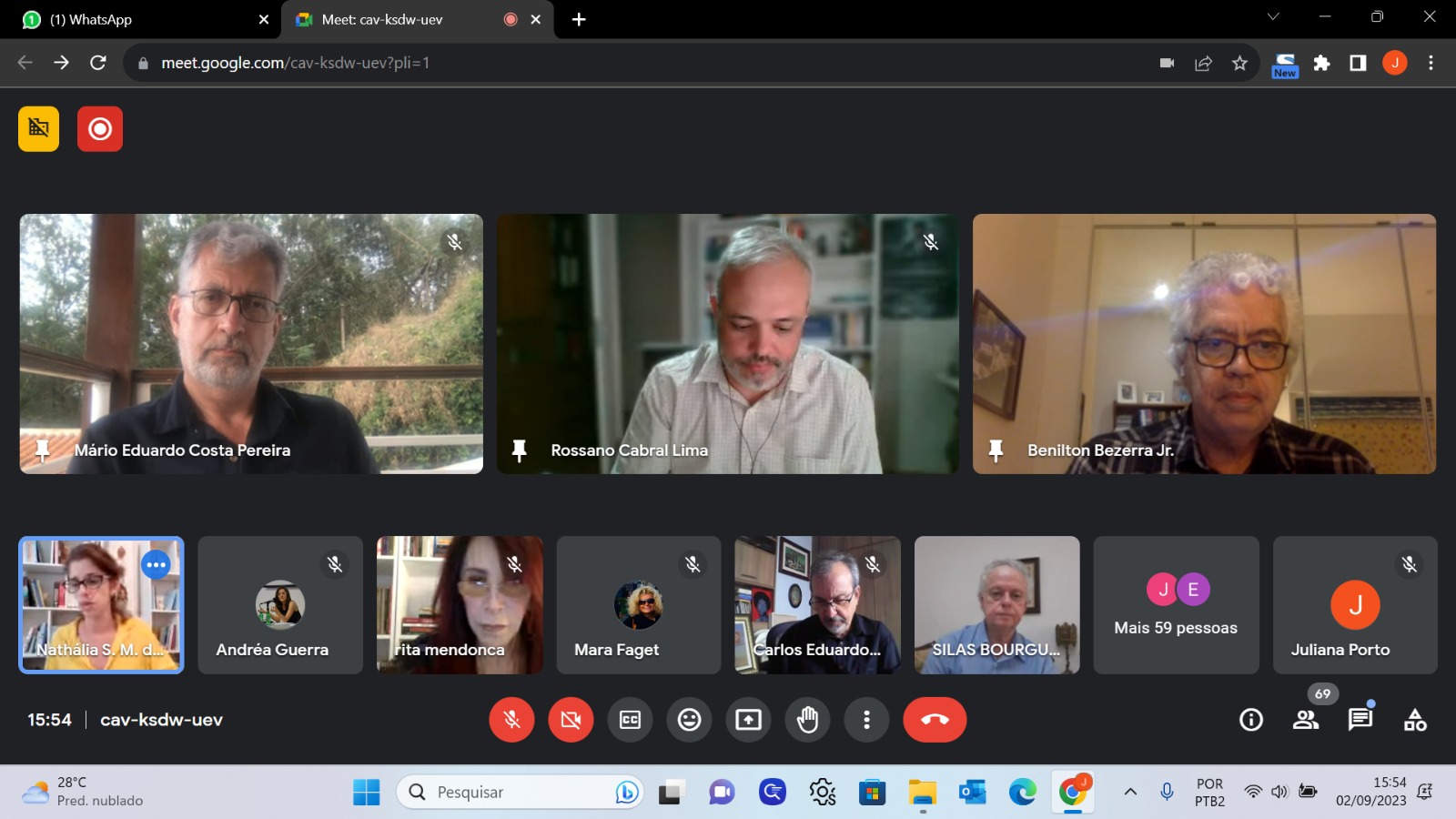1456x819 pixels.
Task: Select Carlos Eduardo video tile
Action: (817, 605)
